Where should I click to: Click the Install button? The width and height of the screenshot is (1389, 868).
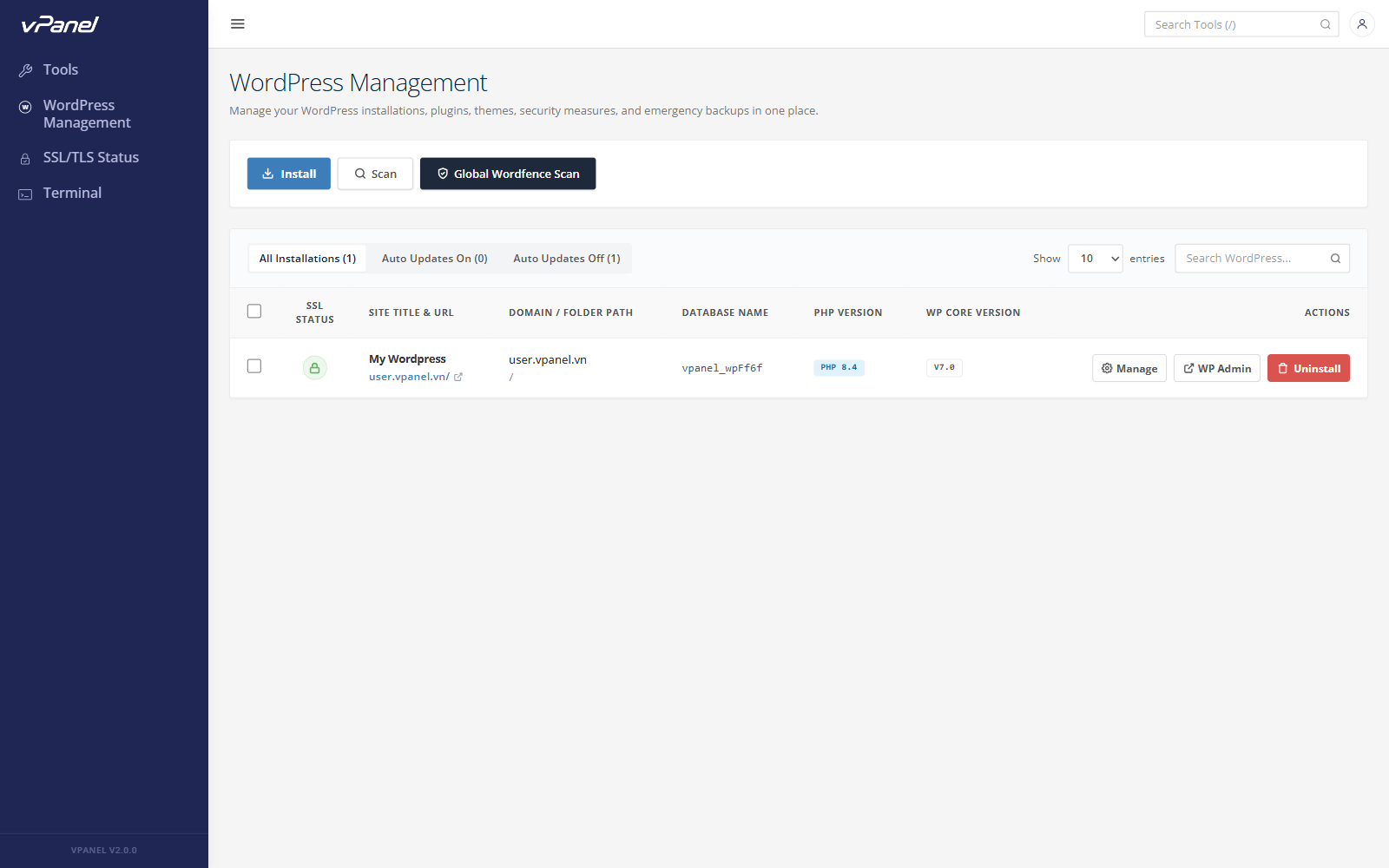click(288, 174)
